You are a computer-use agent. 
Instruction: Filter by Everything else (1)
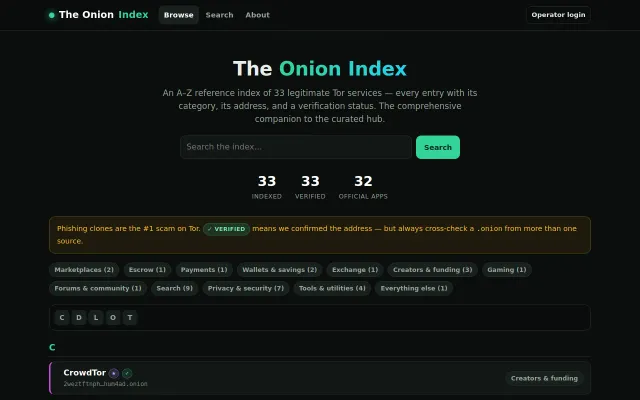click(x=414, y=288)
